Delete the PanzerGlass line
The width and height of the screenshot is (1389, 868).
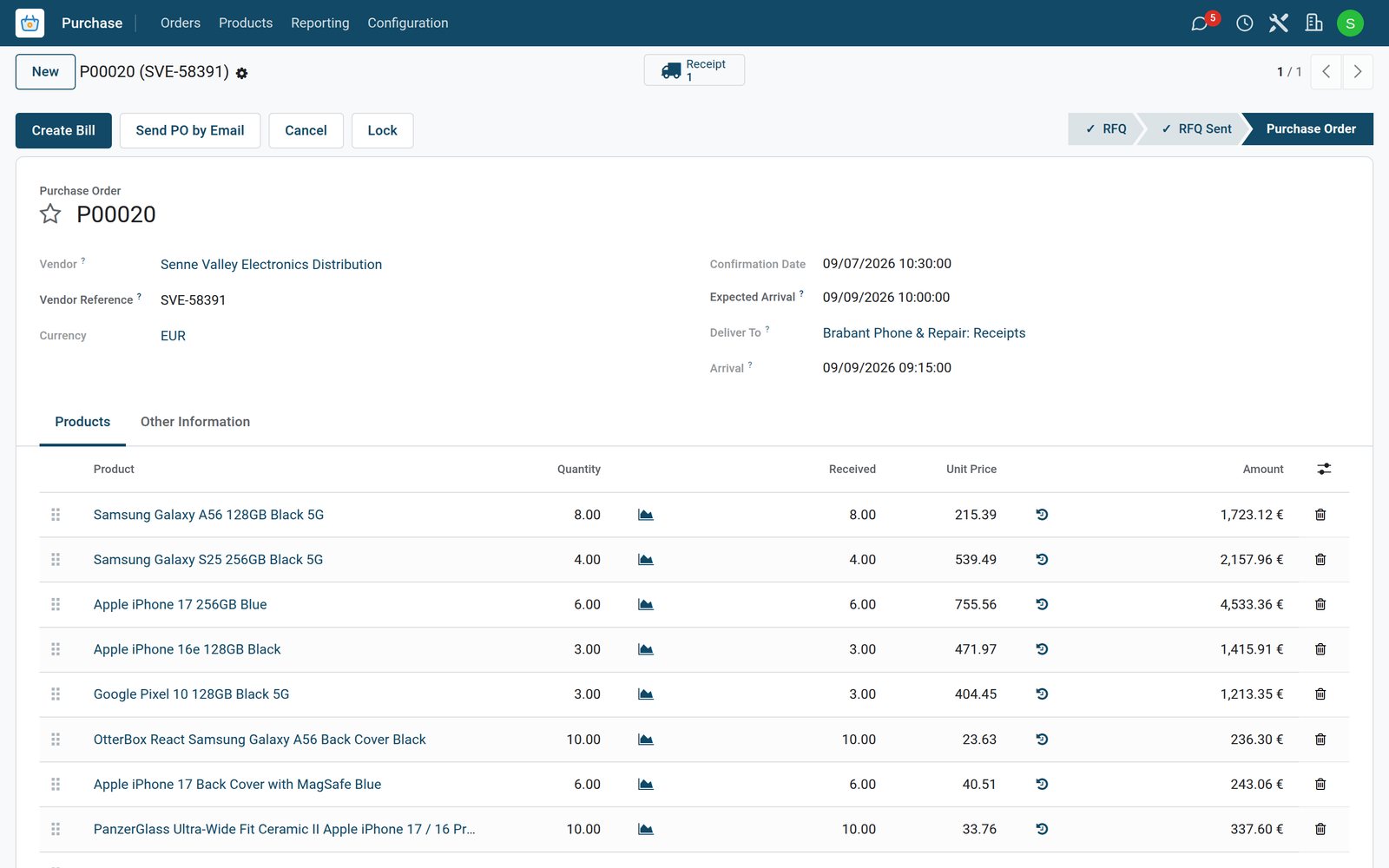1320,829
